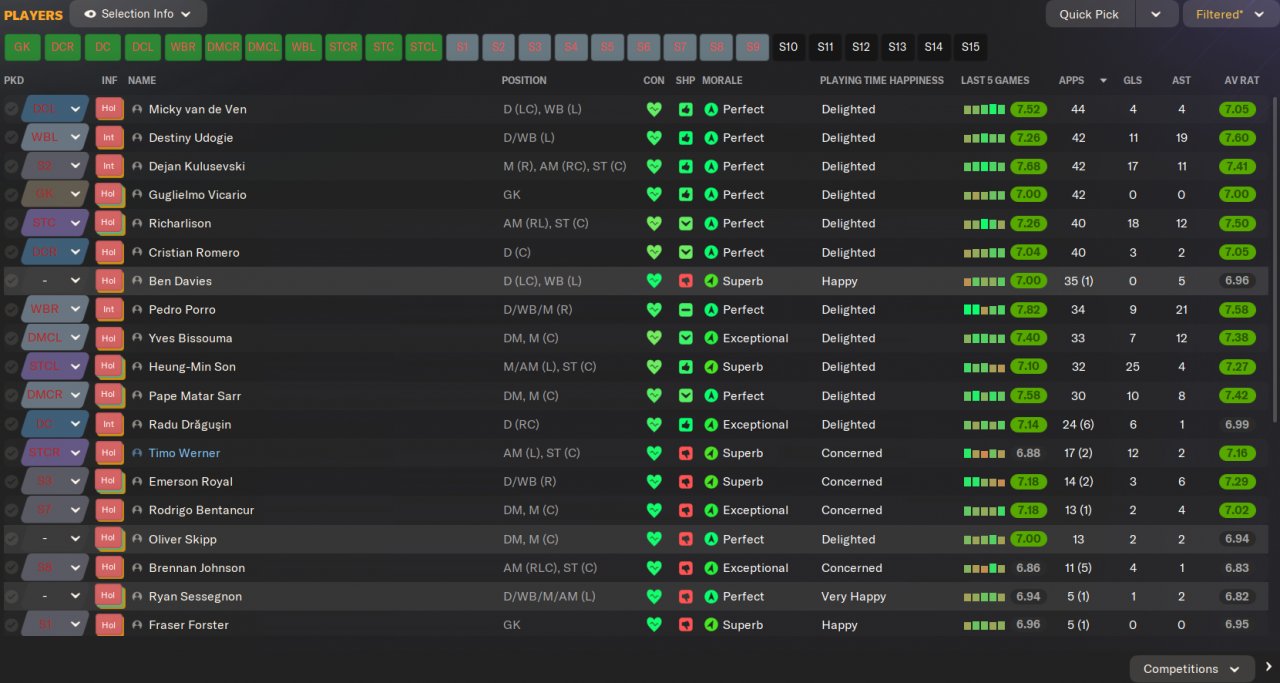1280x683 pixels.
Task: Click the Int info badge for Destiny Udogie
Action: 109,137
